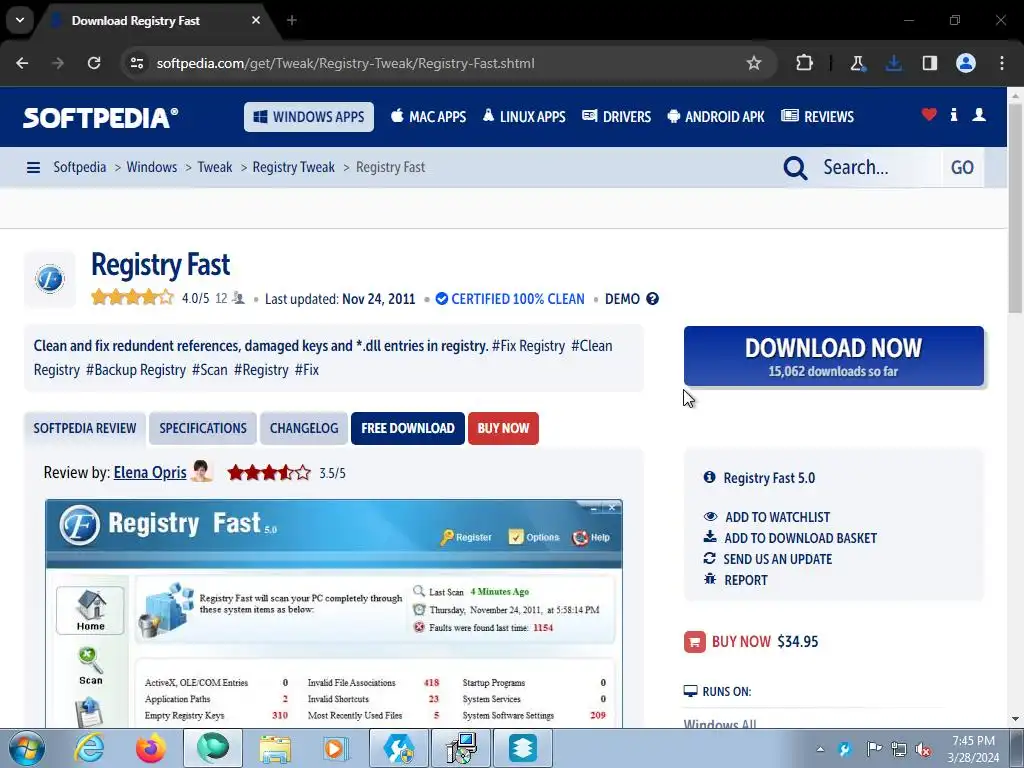Open the Windows Start menu
The image size is (1024, 768).
click(27, 748)
